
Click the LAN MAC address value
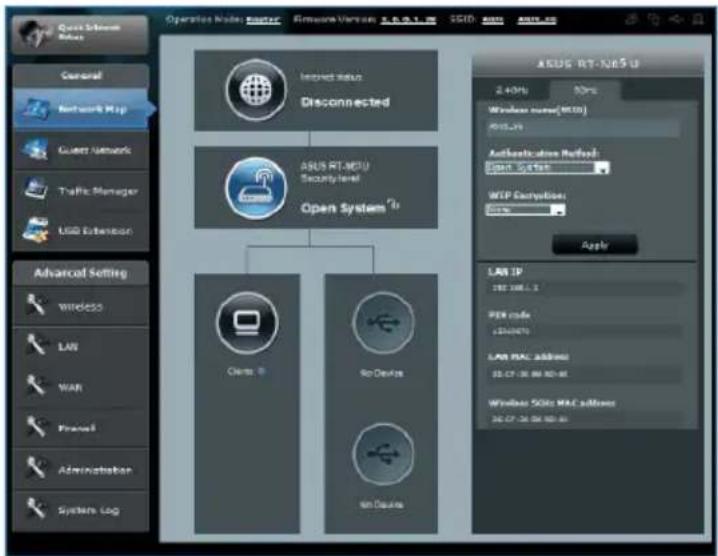[529, 374]
